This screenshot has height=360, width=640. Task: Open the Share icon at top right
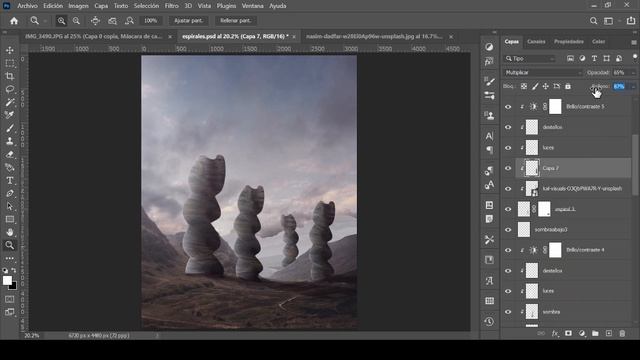(x=631, y=20)
